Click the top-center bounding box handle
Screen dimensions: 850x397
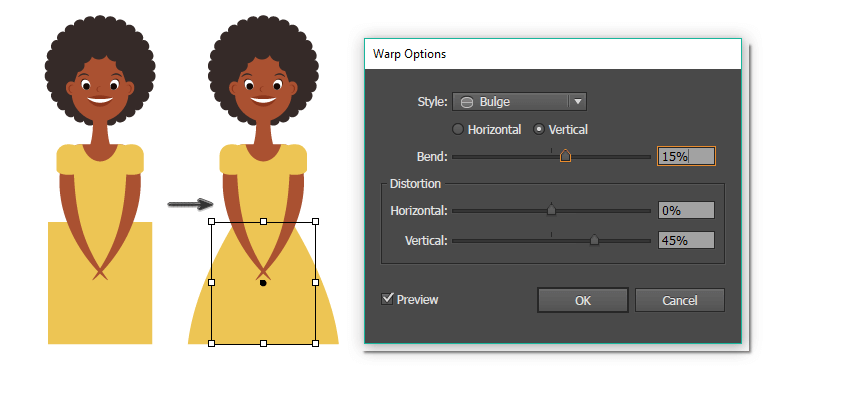click(x=263, y=221)
